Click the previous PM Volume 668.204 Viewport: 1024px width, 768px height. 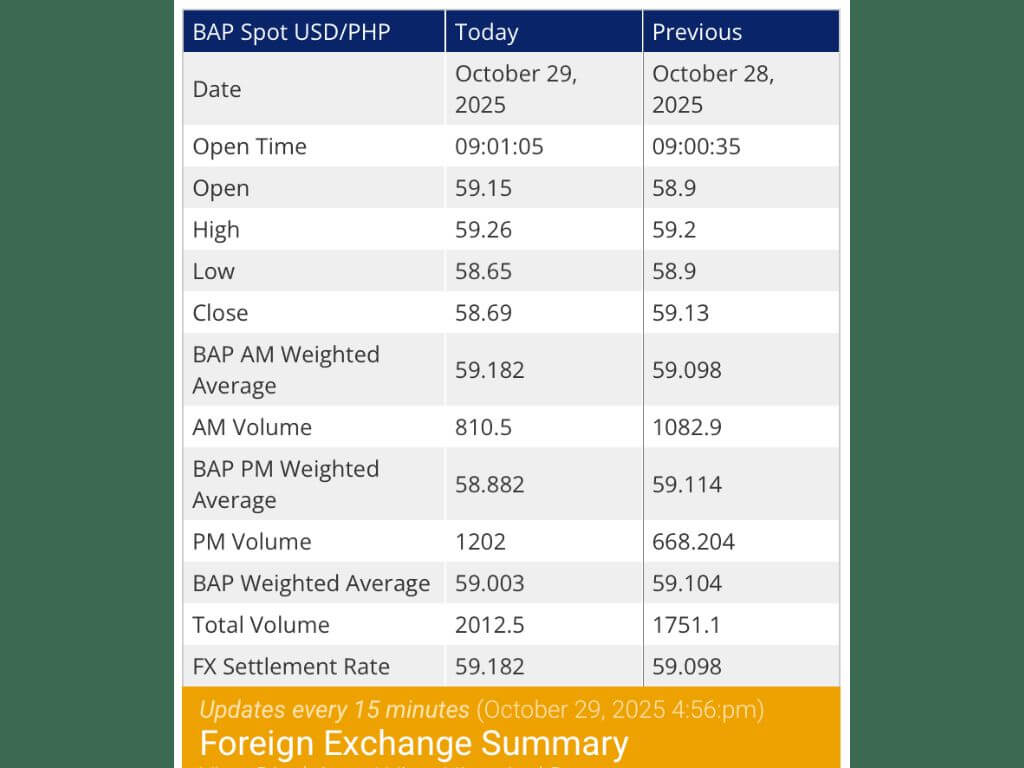coord(693,542)
